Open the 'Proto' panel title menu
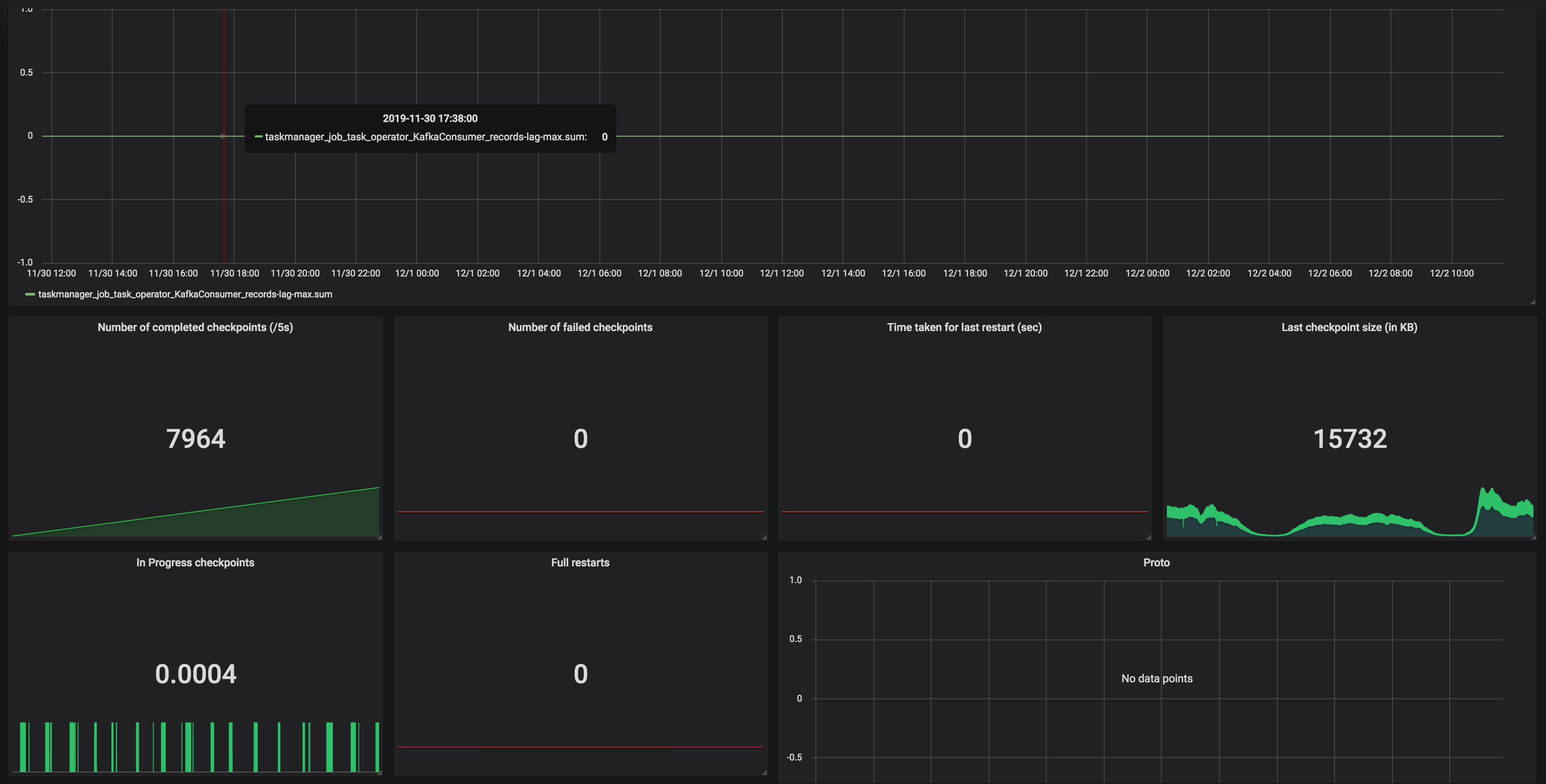 [1156, 563]
